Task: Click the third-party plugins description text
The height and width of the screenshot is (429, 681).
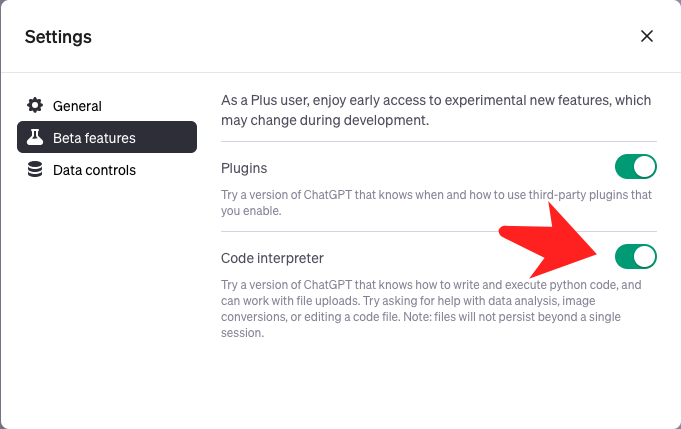Action: coord(436,203)
